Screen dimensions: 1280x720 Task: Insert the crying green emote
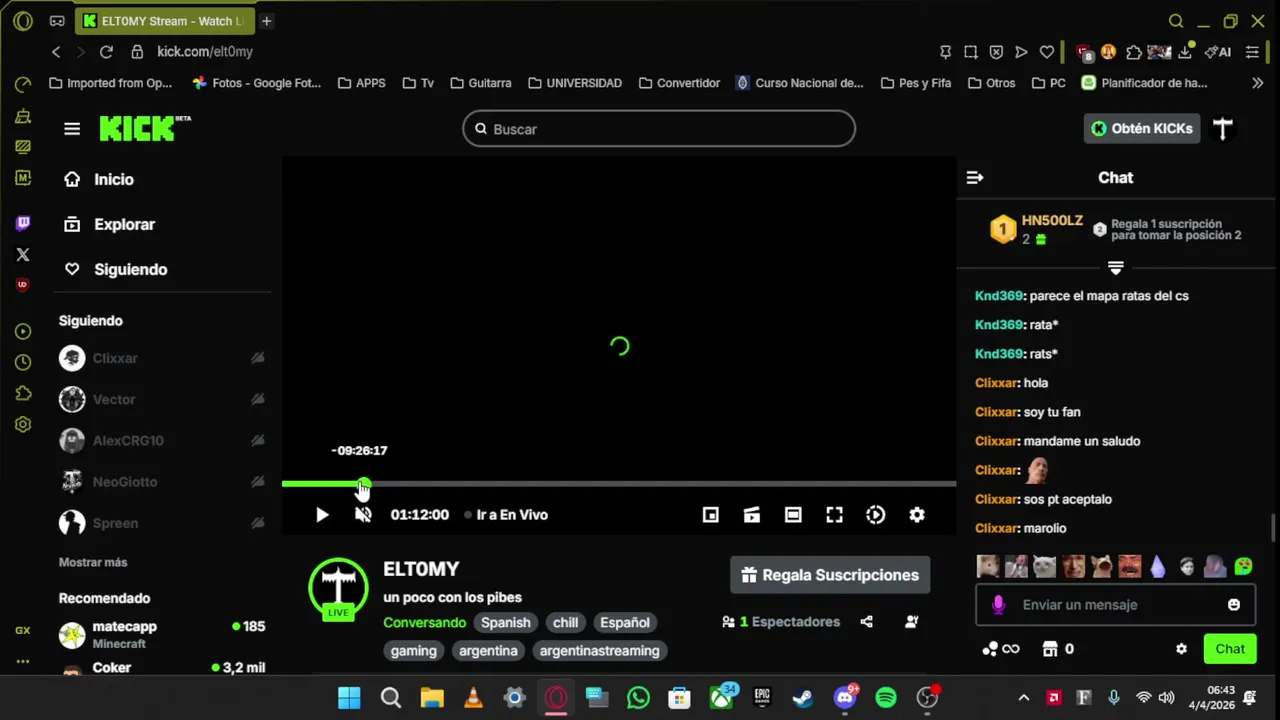1243,567
